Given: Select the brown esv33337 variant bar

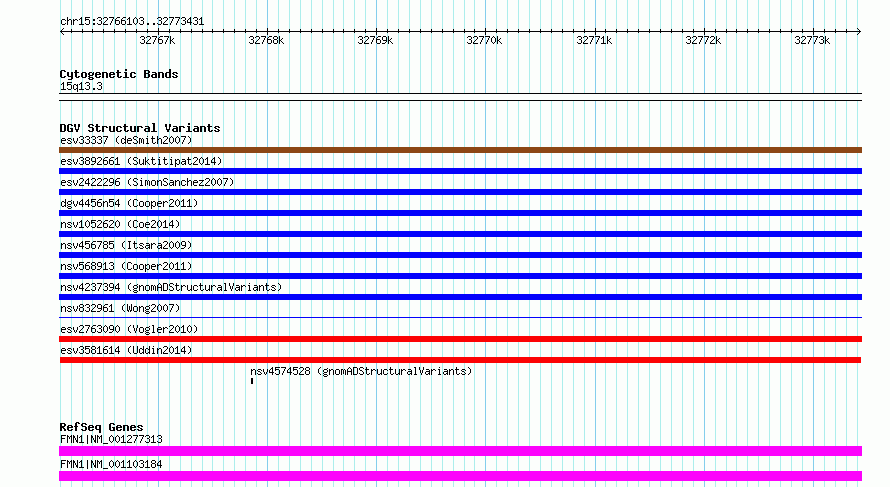Looking at the screenshot, I should [460, 150].
